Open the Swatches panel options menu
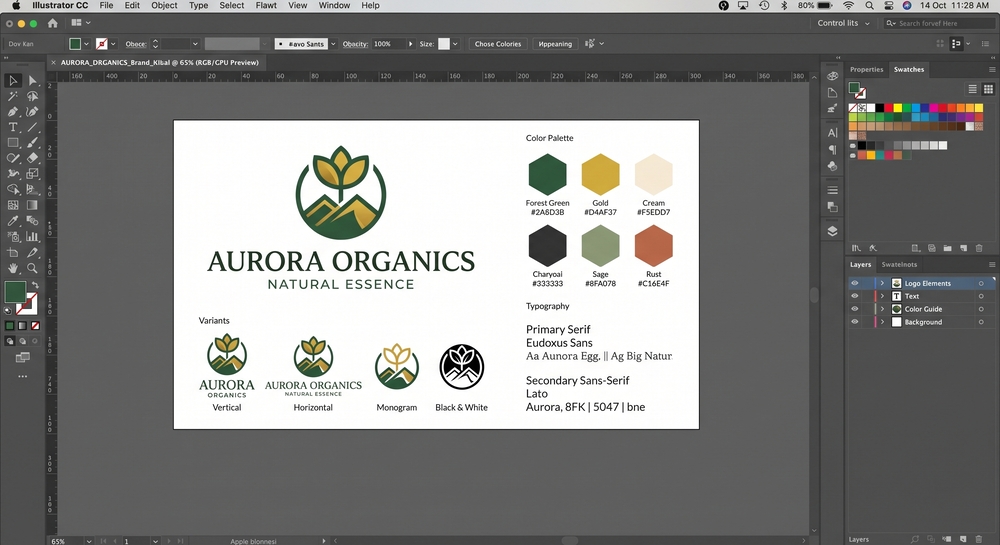 (x=992, y=69)
